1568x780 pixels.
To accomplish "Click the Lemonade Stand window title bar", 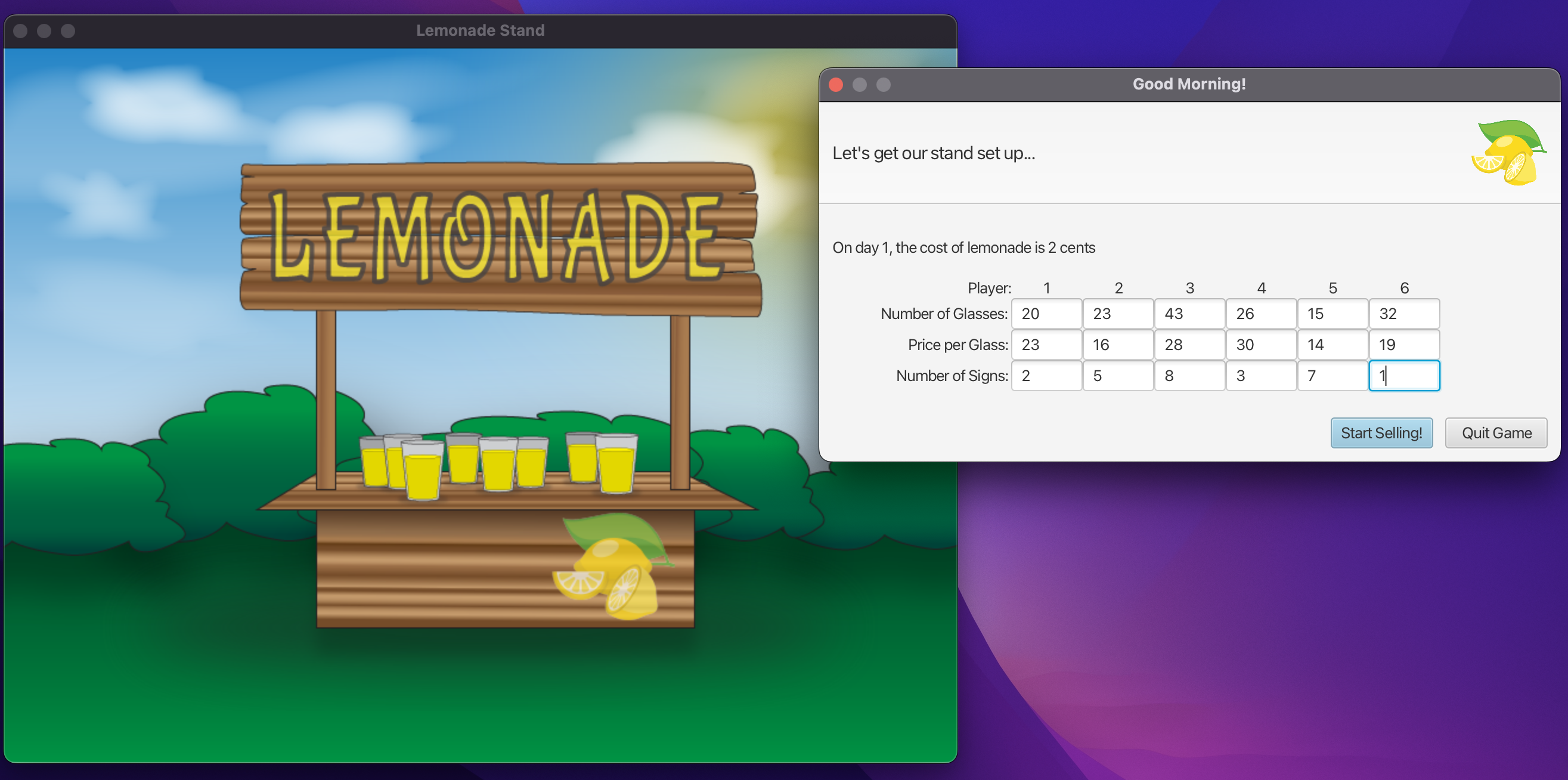I will tap(481, 30).
